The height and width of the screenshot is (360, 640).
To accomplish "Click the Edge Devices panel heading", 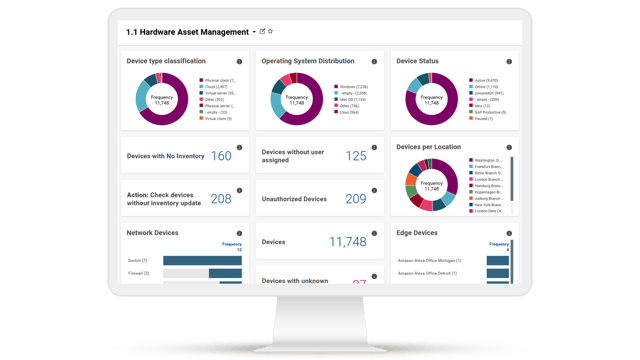I will 417,233.
